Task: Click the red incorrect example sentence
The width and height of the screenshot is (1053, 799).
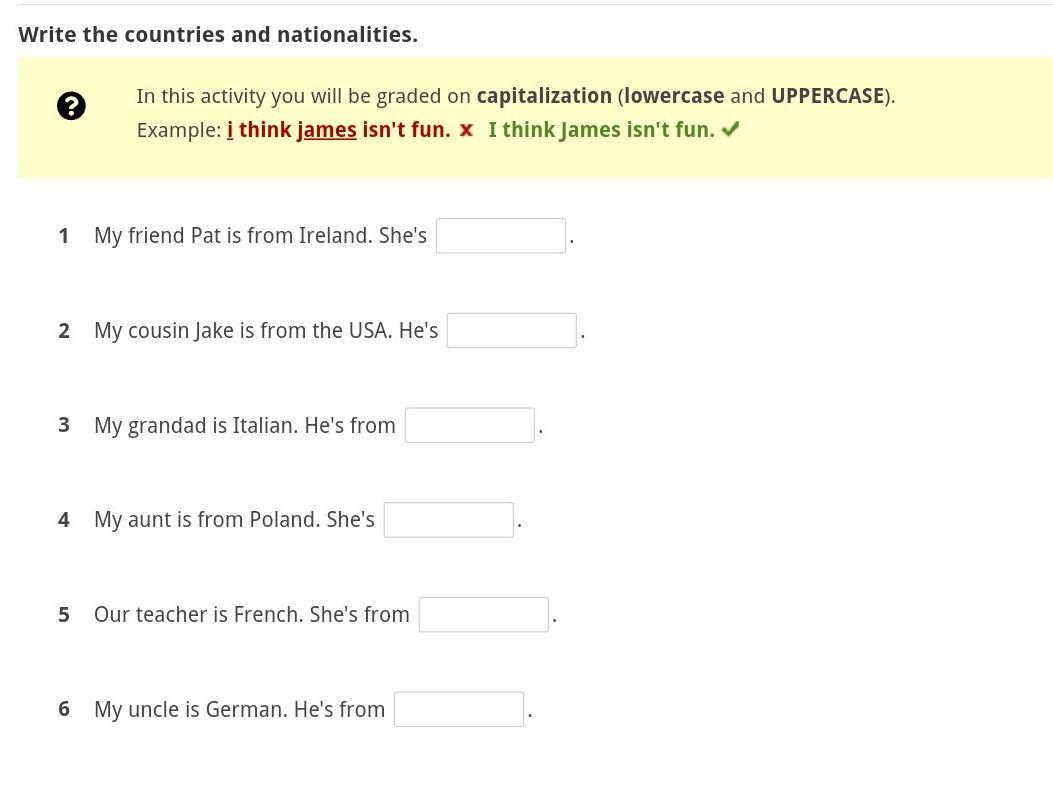Action: (x=340, y=130)
